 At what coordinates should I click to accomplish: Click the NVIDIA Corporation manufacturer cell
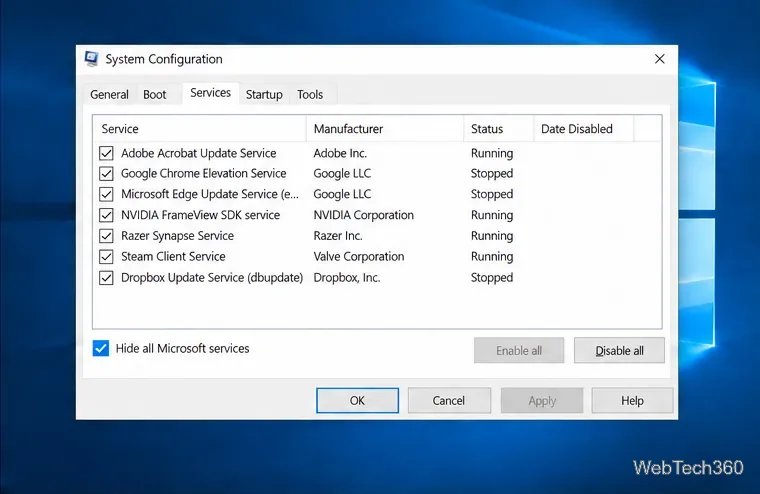364,215
